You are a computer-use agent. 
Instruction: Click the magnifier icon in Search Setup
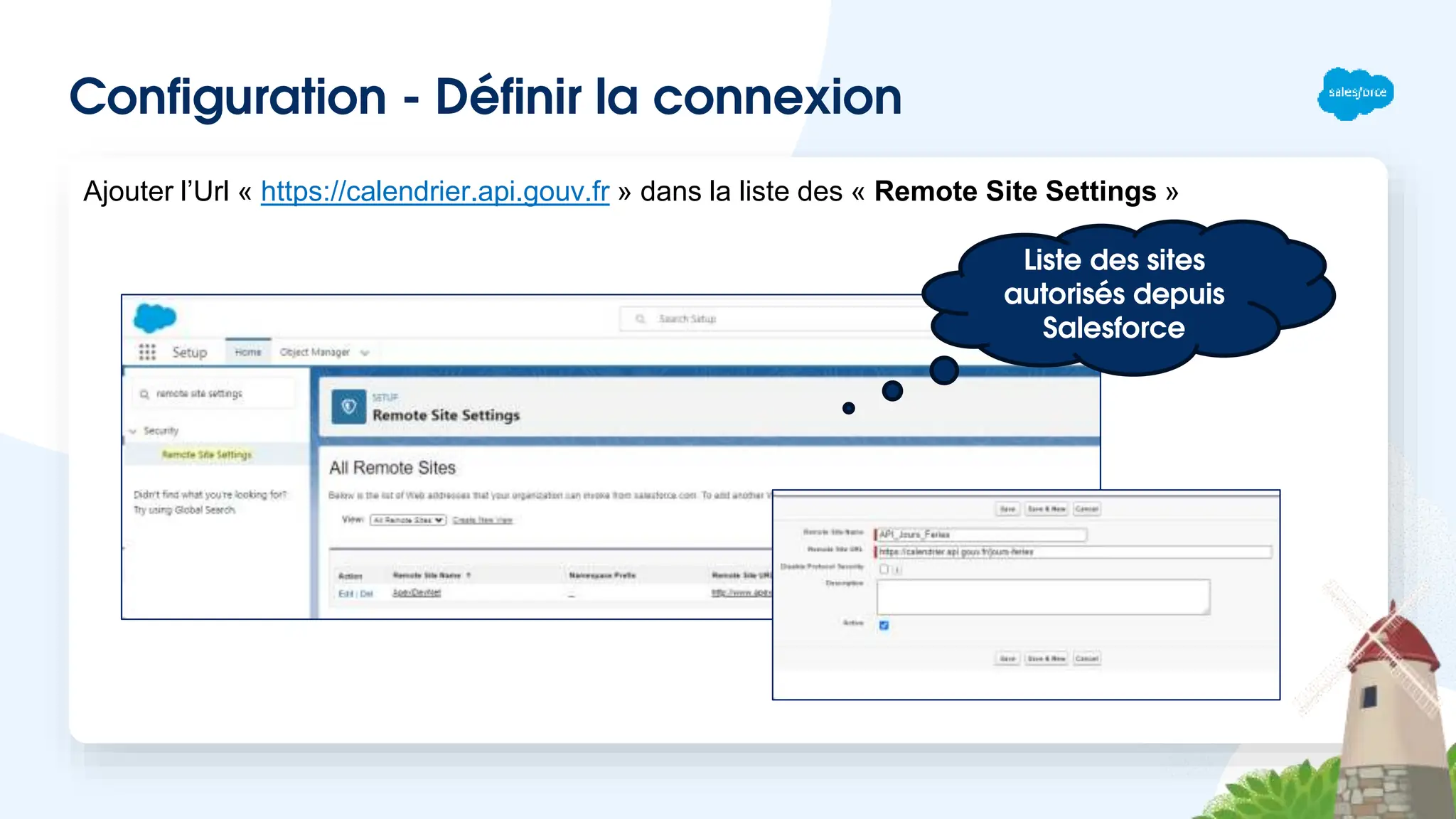(x=641, y=319)
